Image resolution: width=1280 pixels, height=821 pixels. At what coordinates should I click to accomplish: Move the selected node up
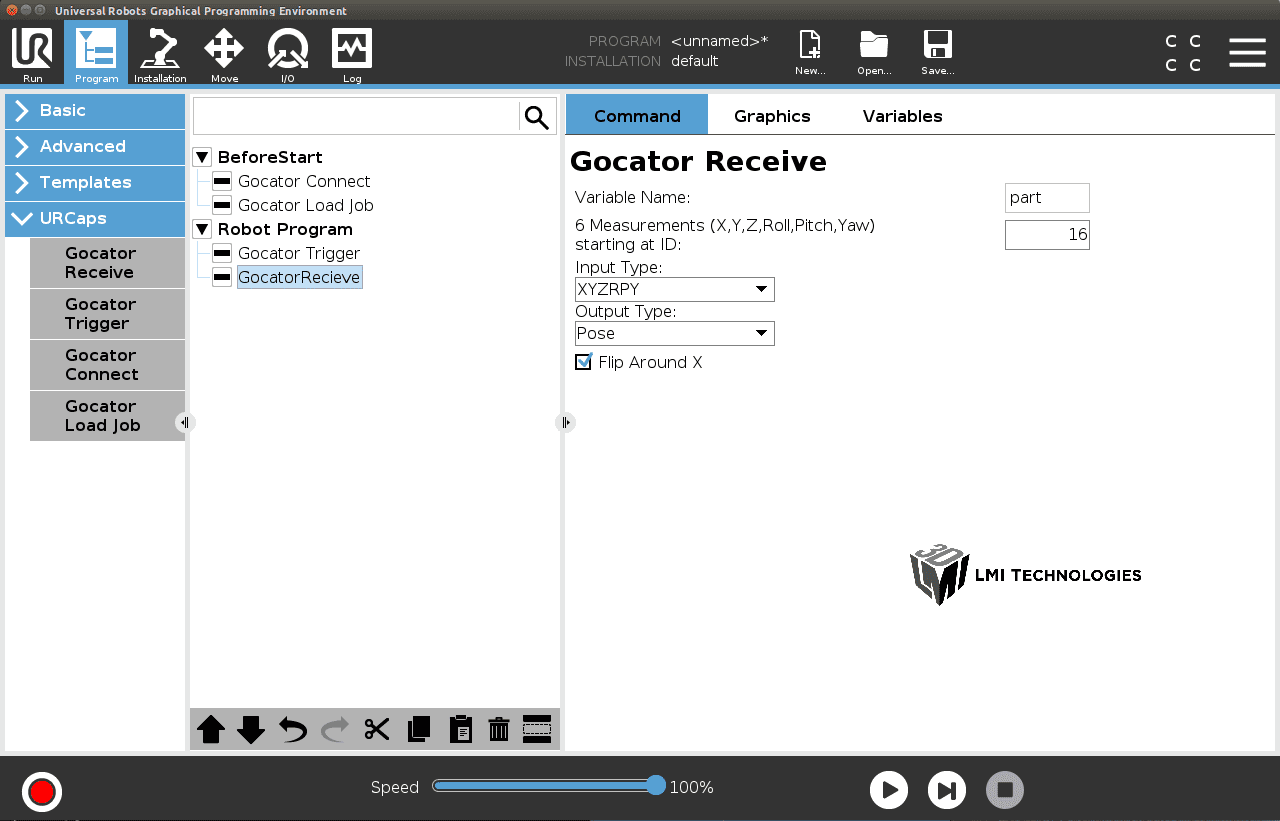211,729
